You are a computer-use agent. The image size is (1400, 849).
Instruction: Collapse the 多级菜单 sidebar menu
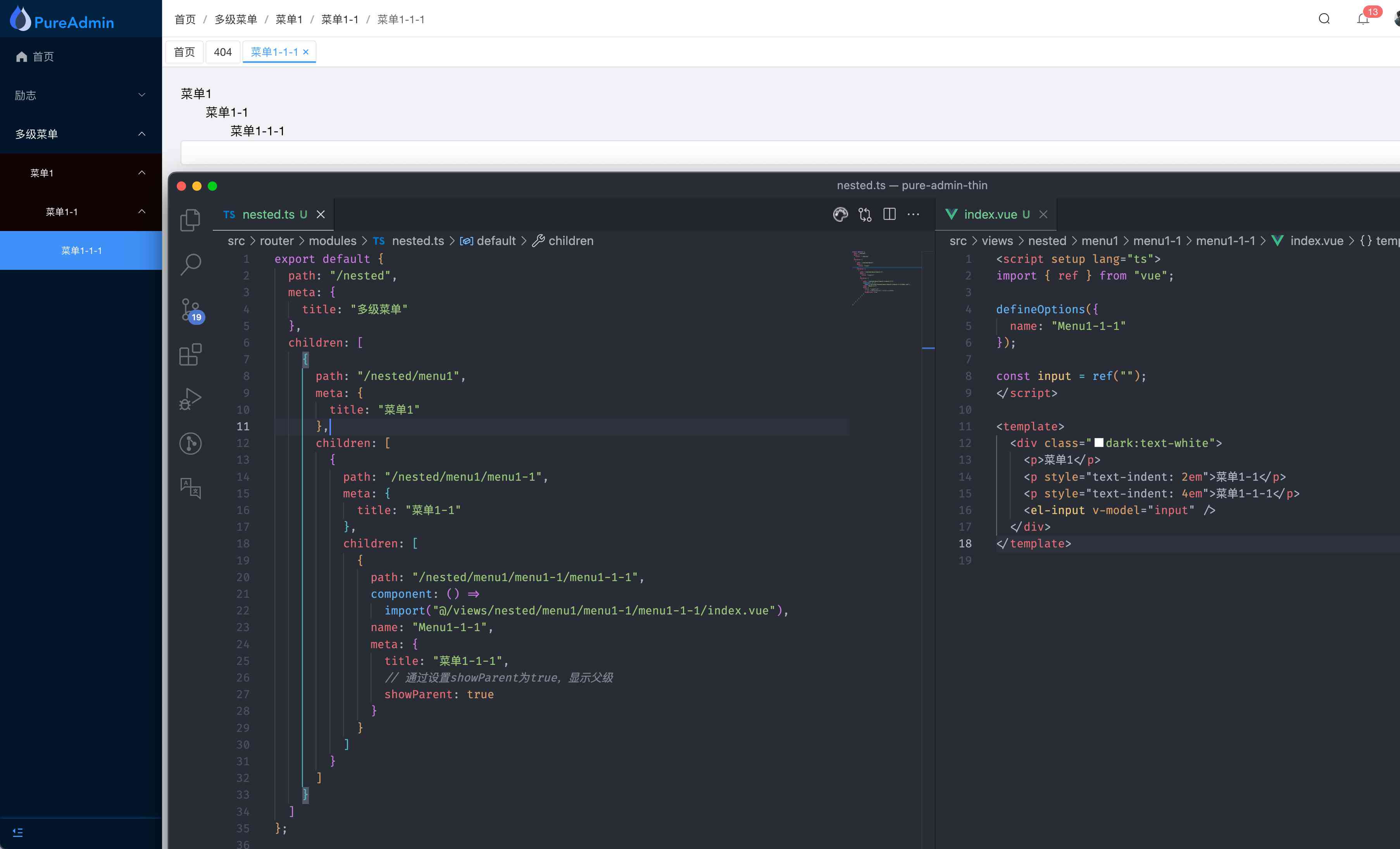pyautogui.click(x=81, y=134)
